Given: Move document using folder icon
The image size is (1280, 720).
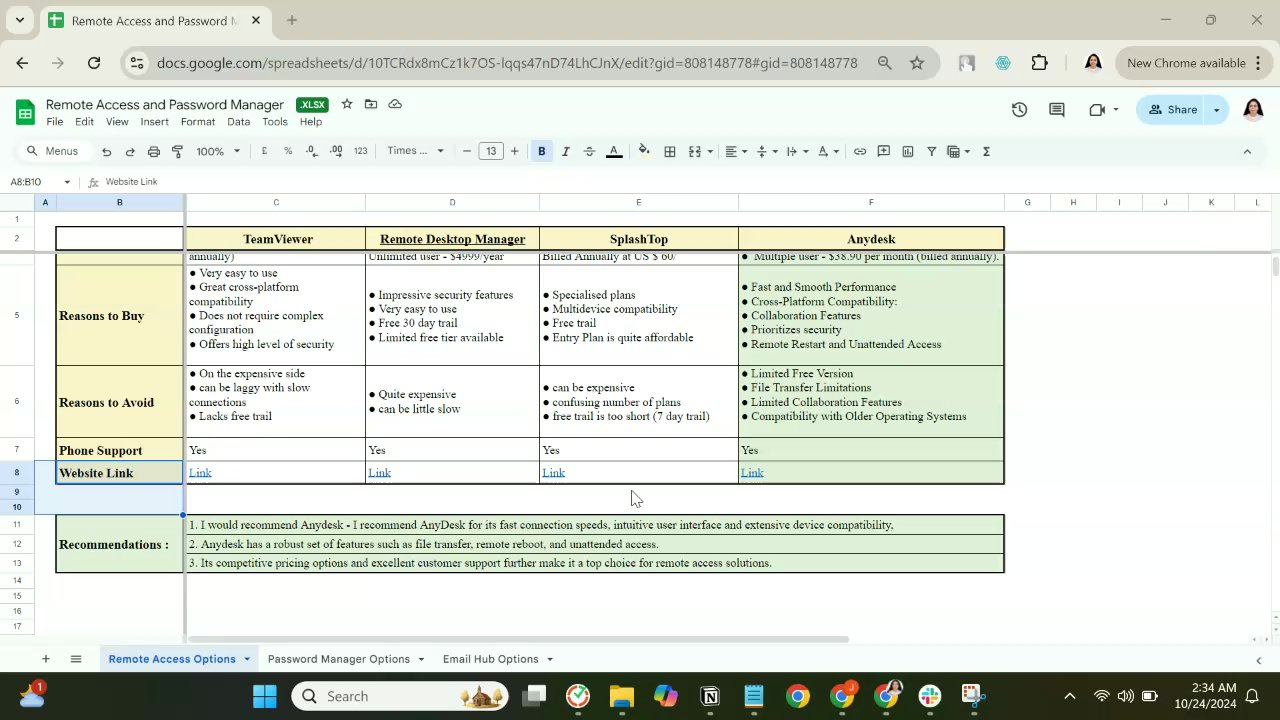Looking at the screenshot, I should (371, 104).
